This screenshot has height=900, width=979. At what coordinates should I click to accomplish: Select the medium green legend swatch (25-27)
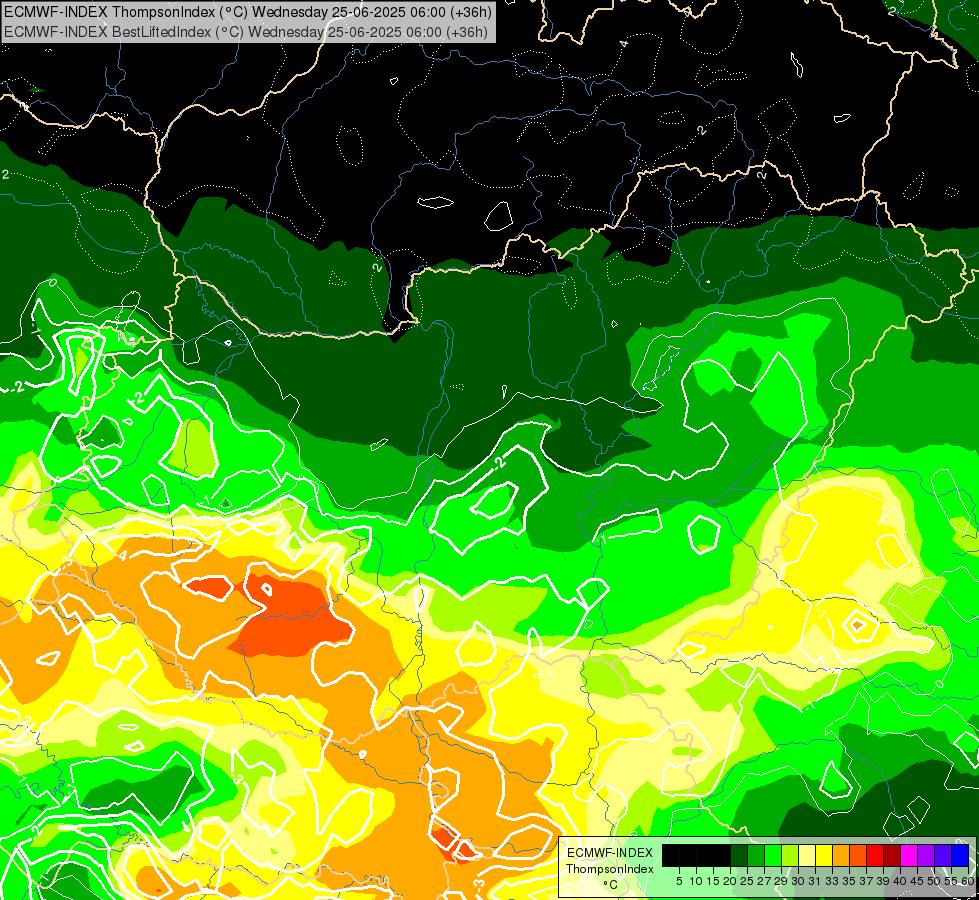point(756,855)
